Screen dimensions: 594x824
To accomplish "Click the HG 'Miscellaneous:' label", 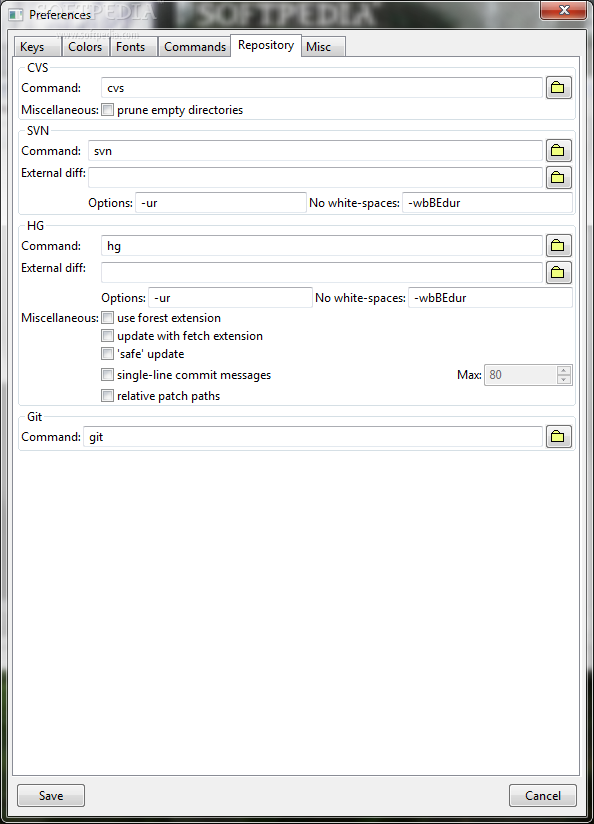I will point(60,318).
